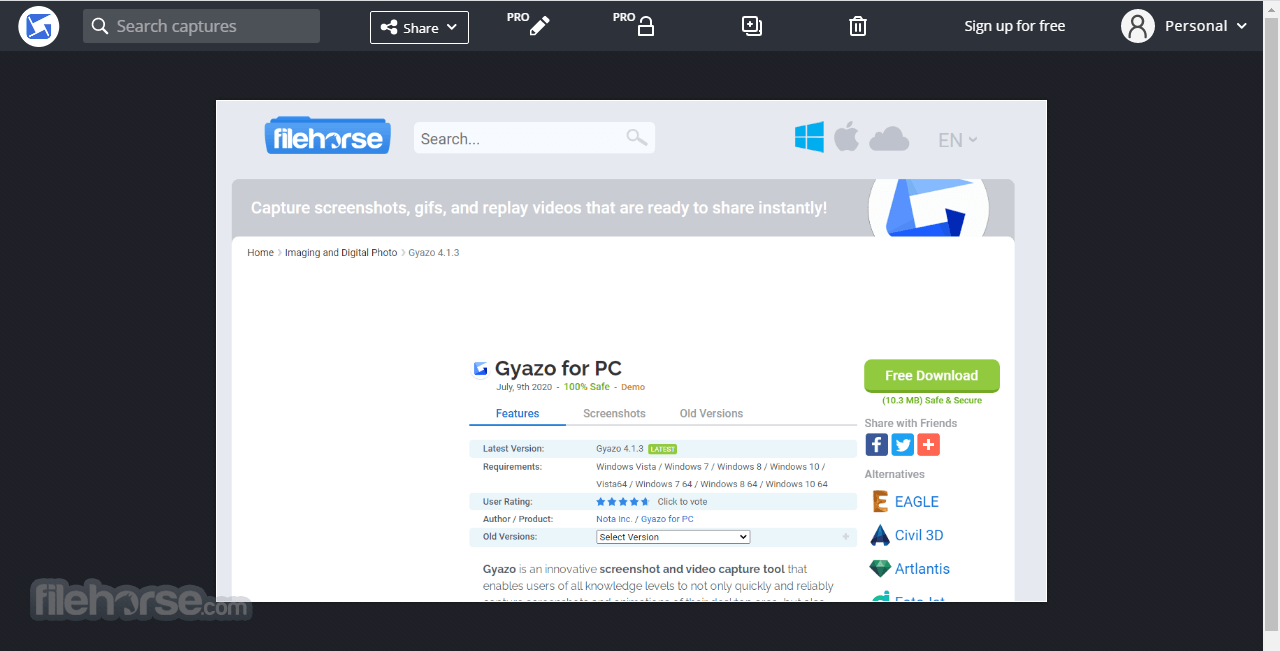
Task: Click the Gyazo logo icon
Action: tap(38, 26)
